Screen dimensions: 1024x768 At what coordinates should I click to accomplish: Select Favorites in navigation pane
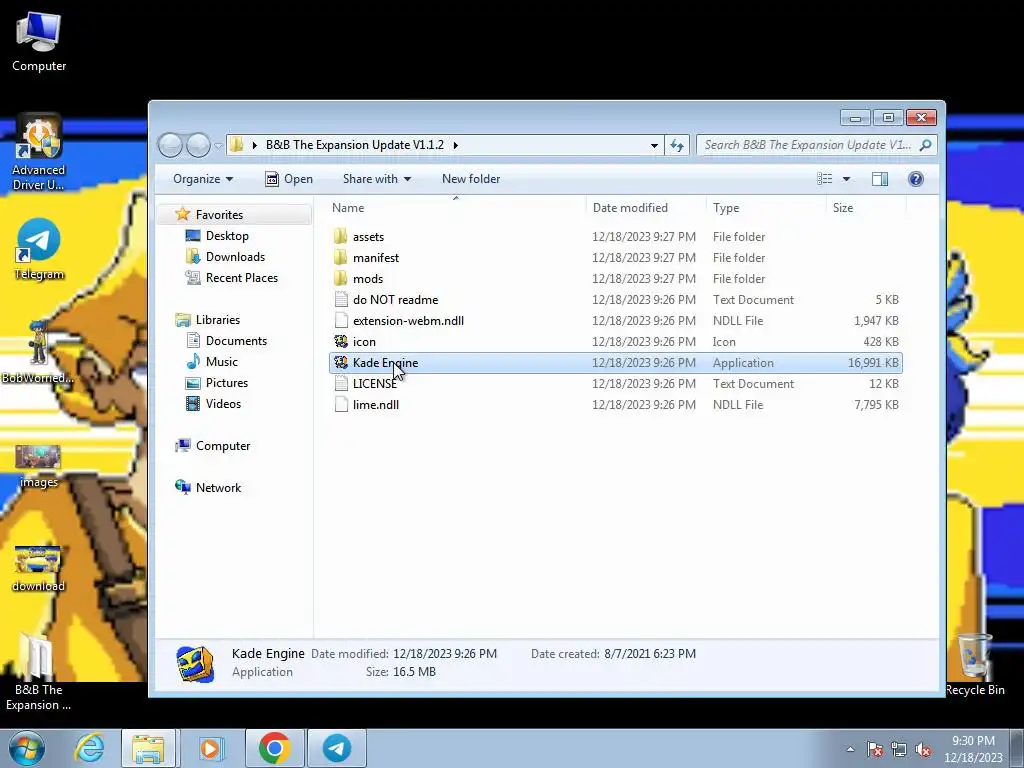click(x=219, y=215)
